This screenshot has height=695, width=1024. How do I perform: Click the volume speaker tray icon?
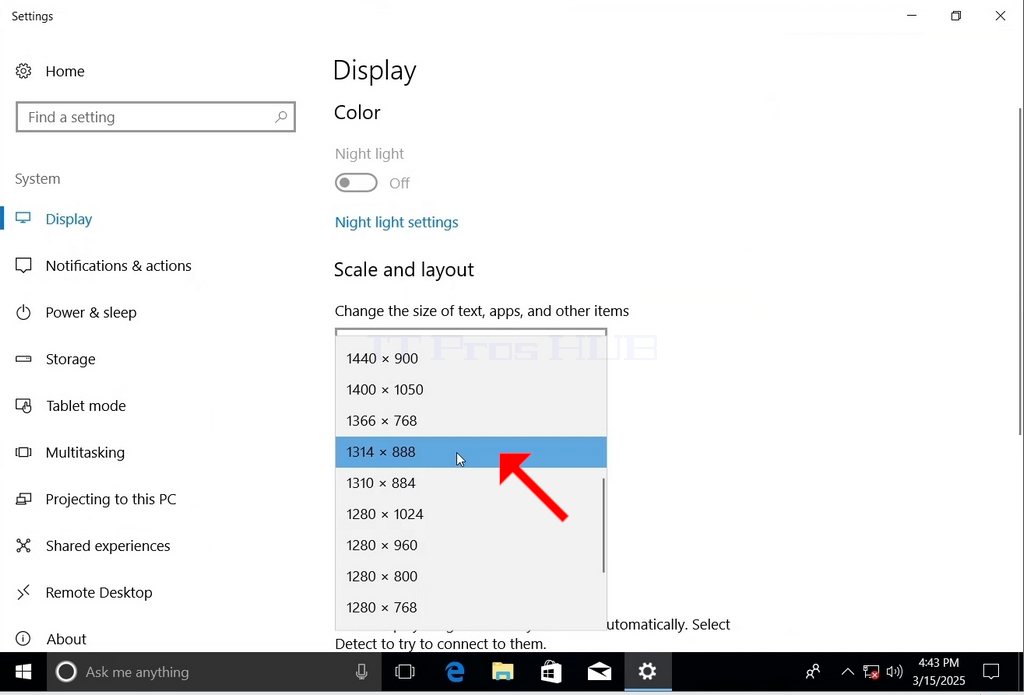(x=895, y=671)
